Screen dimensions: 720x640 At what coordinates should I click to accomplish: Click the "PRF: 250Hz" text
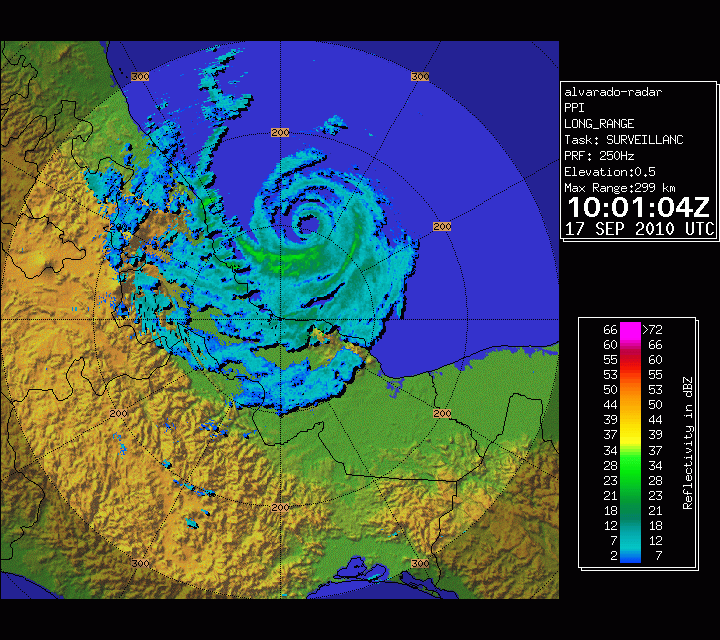599,156
